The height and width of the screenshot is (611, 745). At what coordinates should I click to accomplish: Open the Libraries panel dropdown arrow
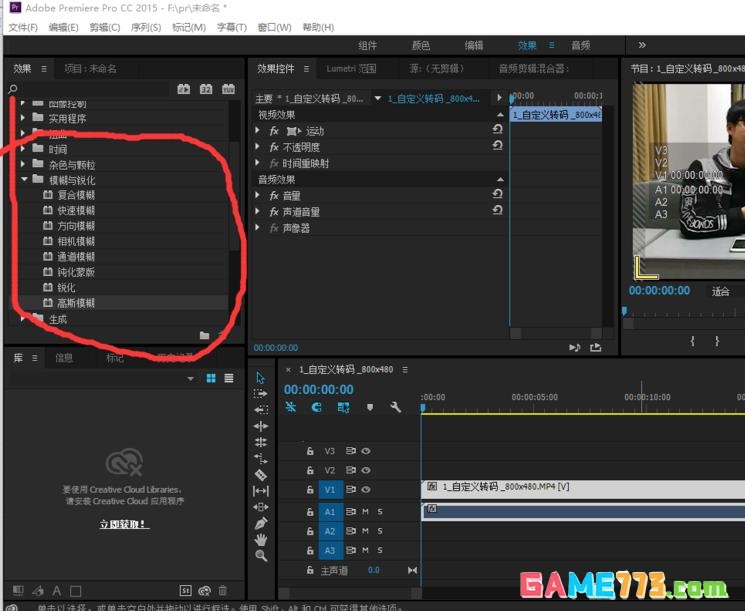coord(191,379)
